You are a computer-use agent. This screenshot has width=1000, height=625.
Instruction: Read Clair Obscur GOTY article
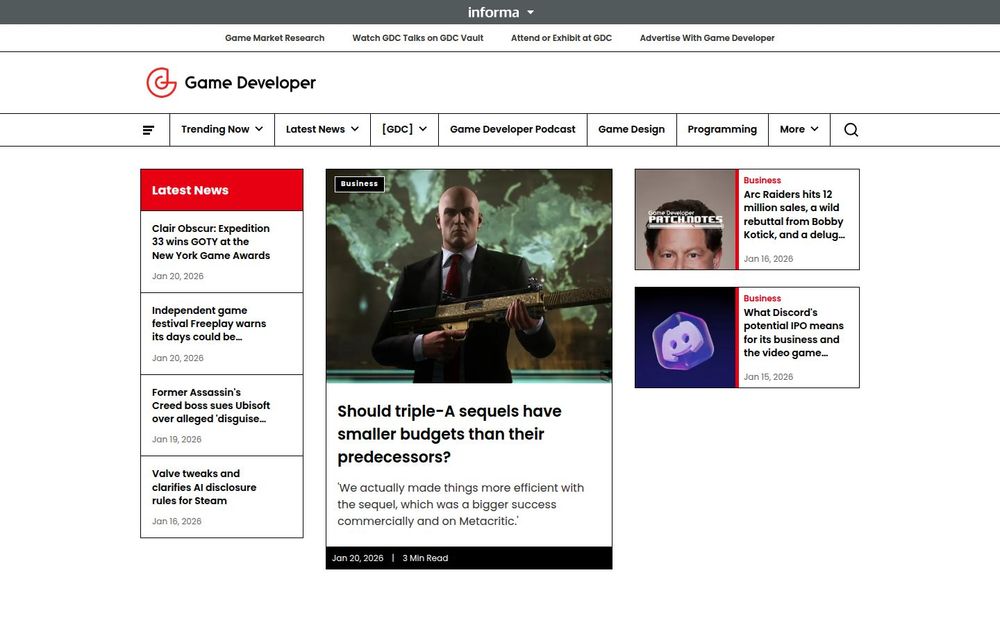click(211, 242)
